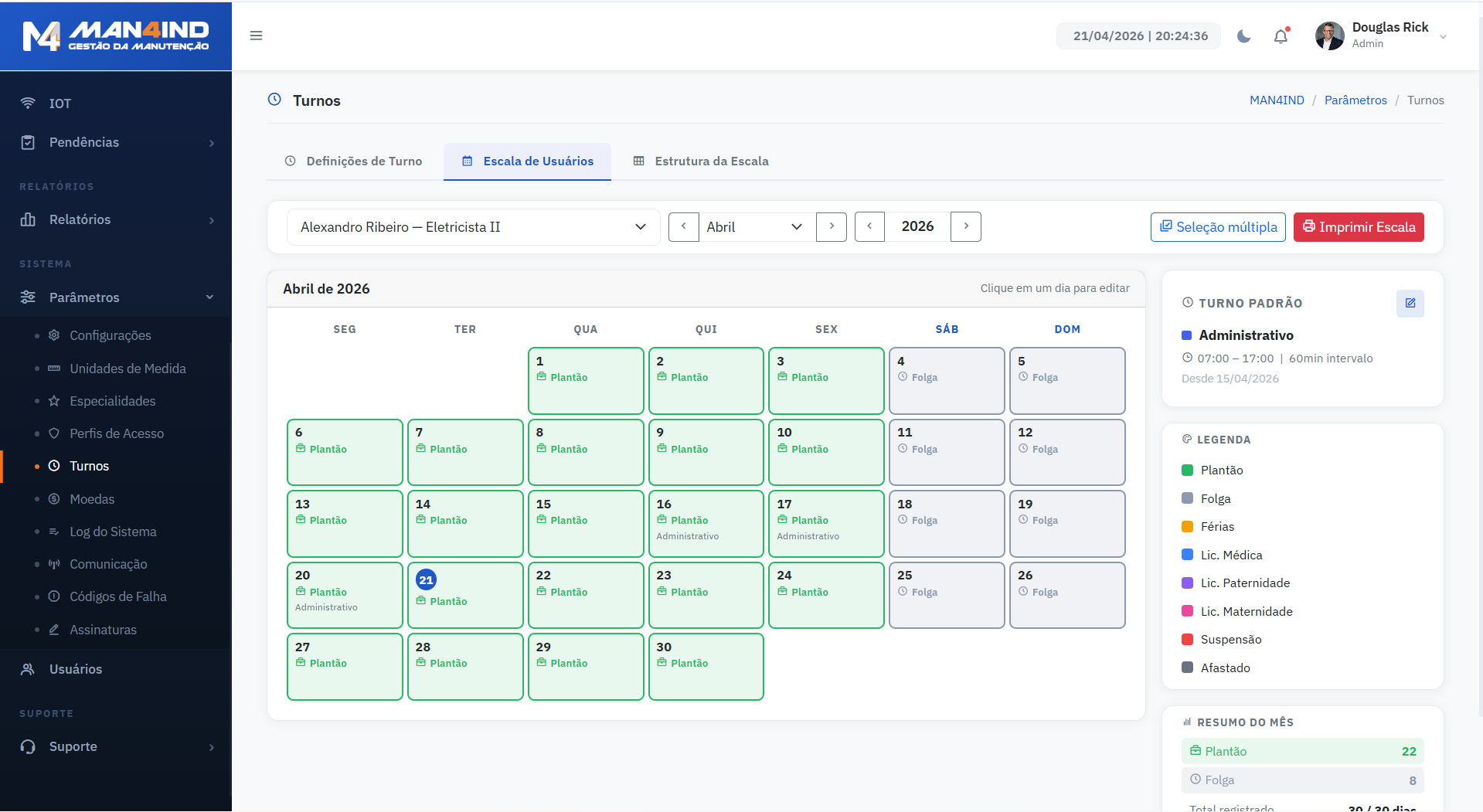Open the notifications bell

pos(1281,36)
